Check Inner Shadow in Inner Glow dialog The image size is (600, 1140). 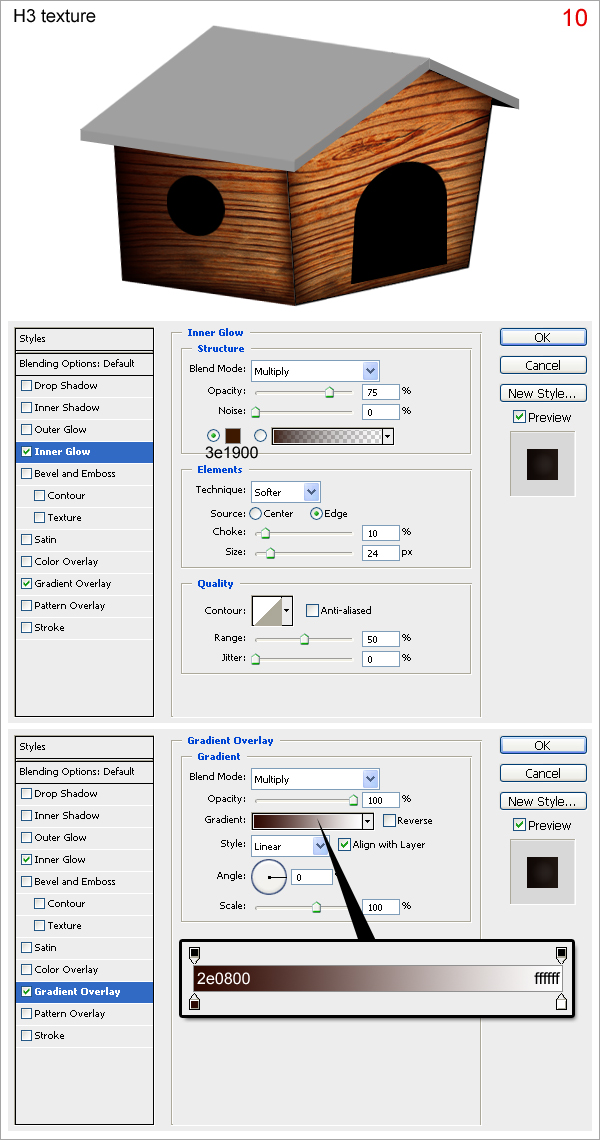pos(27,407)
